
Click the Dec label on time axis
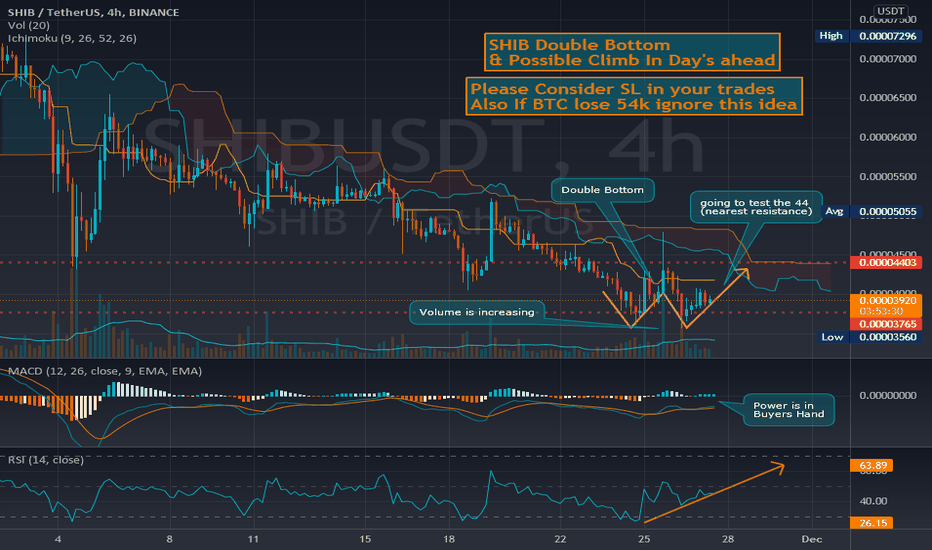811,539
